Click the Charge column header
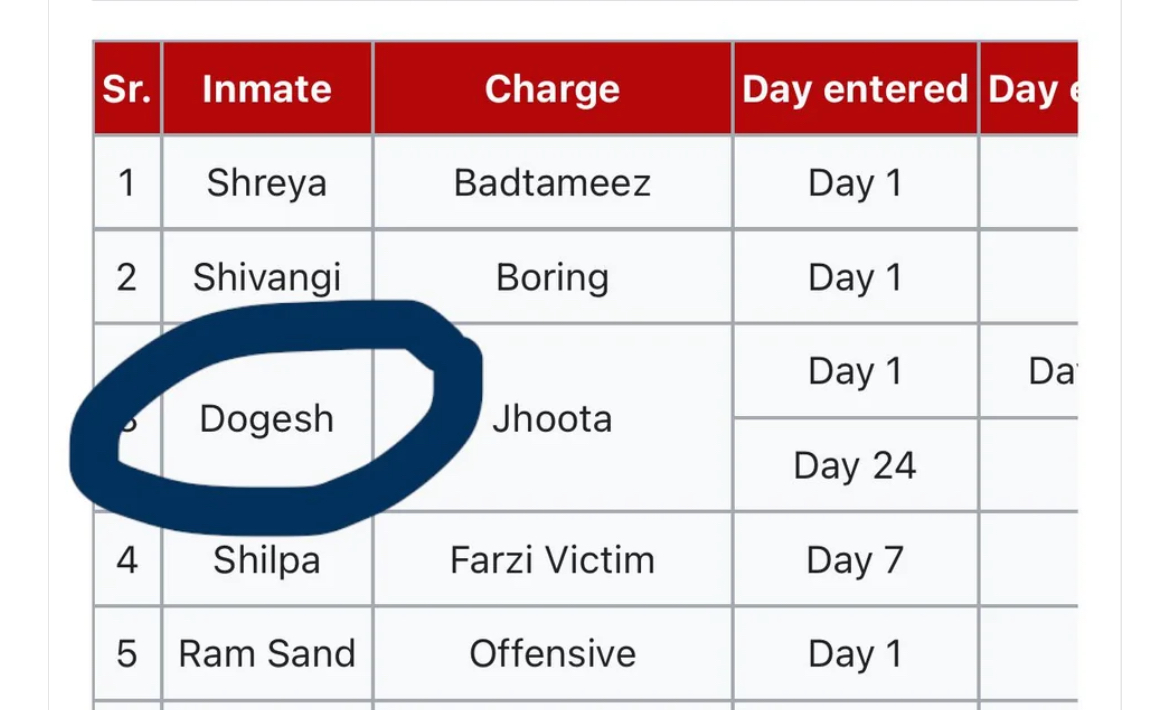The image size is (1170, 710). click(552, 88)
